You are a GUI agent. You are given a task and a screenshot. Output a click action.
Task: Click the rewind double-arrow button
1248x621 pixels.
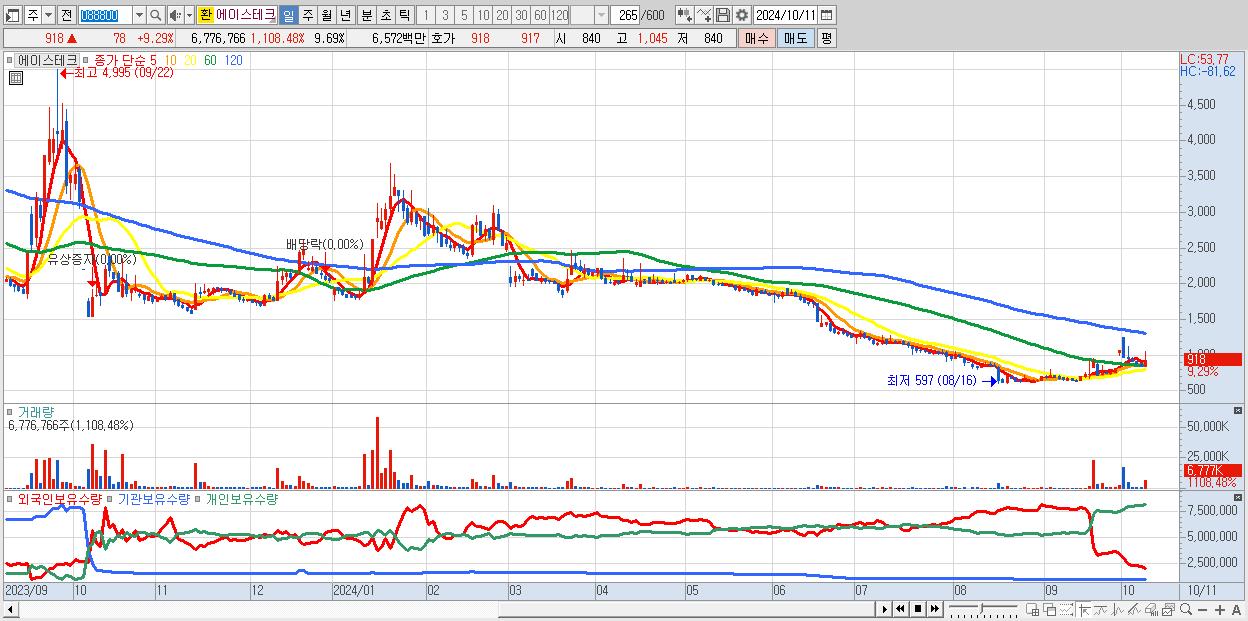[900, 609]
